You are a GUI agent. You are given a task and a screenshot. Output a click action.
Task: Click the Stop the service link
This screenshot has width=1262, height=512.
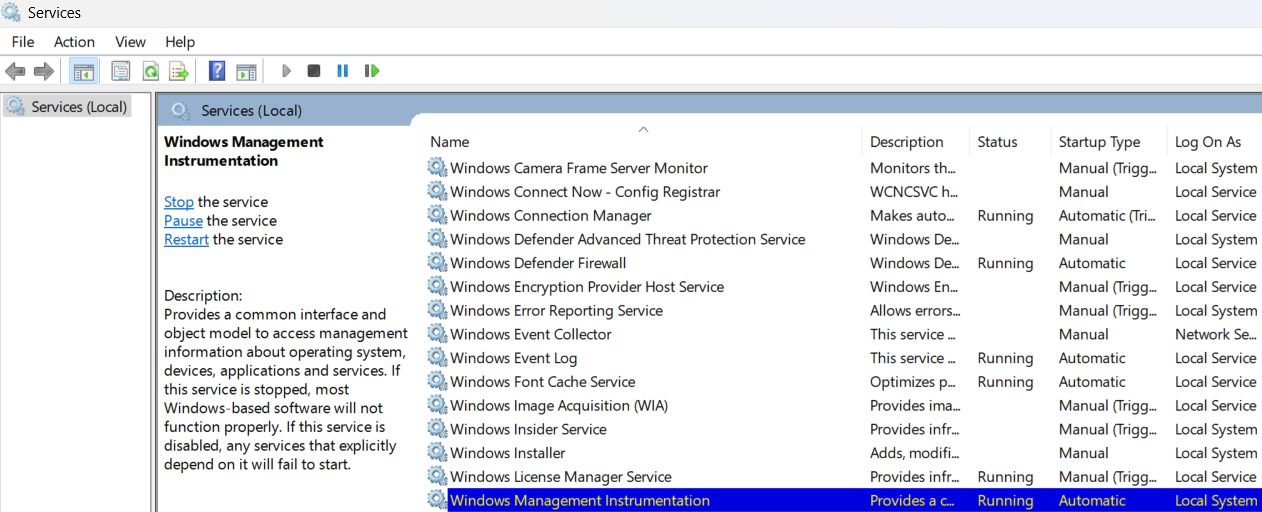(179, 202)
